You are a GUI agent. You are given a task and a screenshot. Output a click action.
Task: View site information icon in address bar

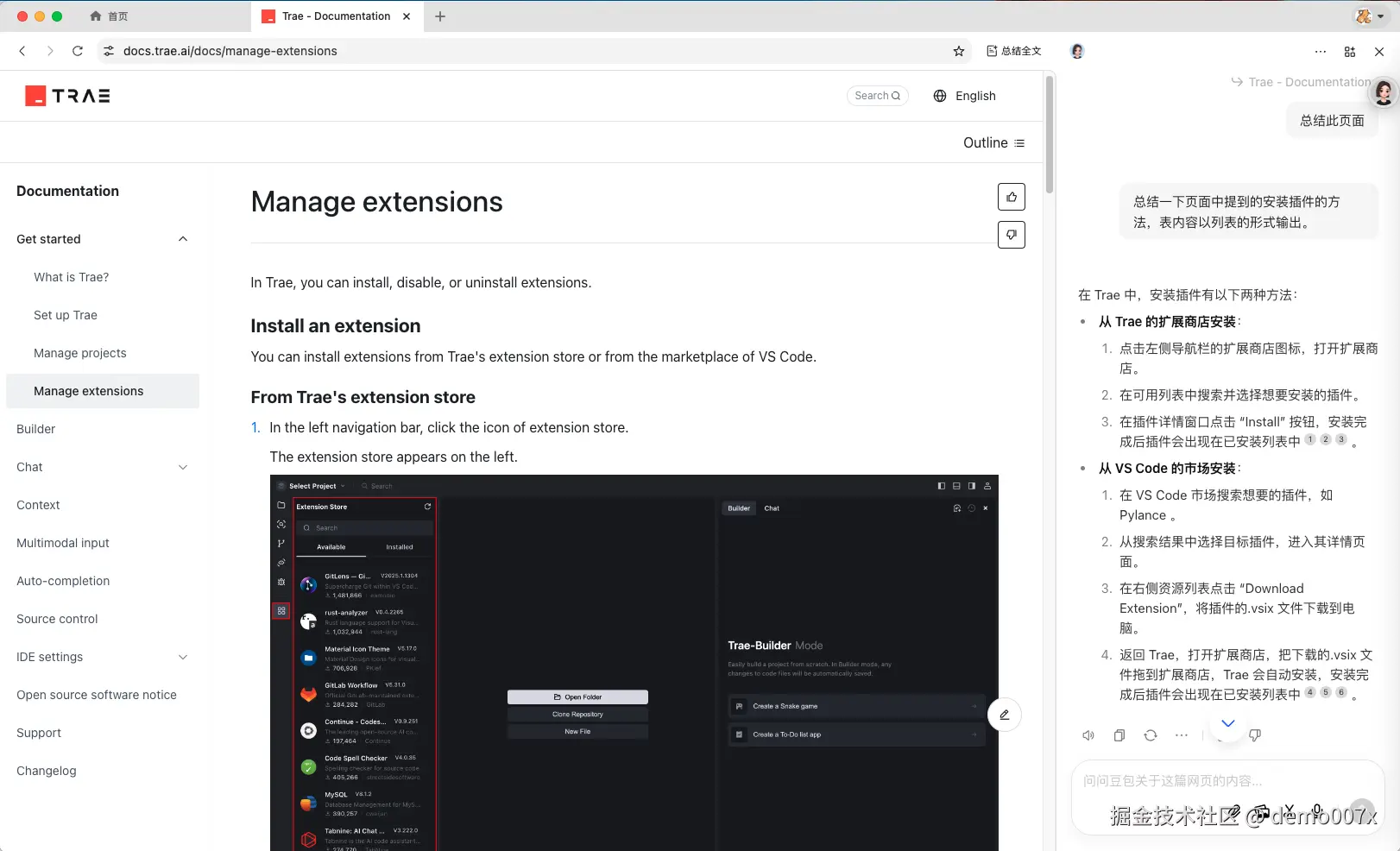click(x=109, y=51)
